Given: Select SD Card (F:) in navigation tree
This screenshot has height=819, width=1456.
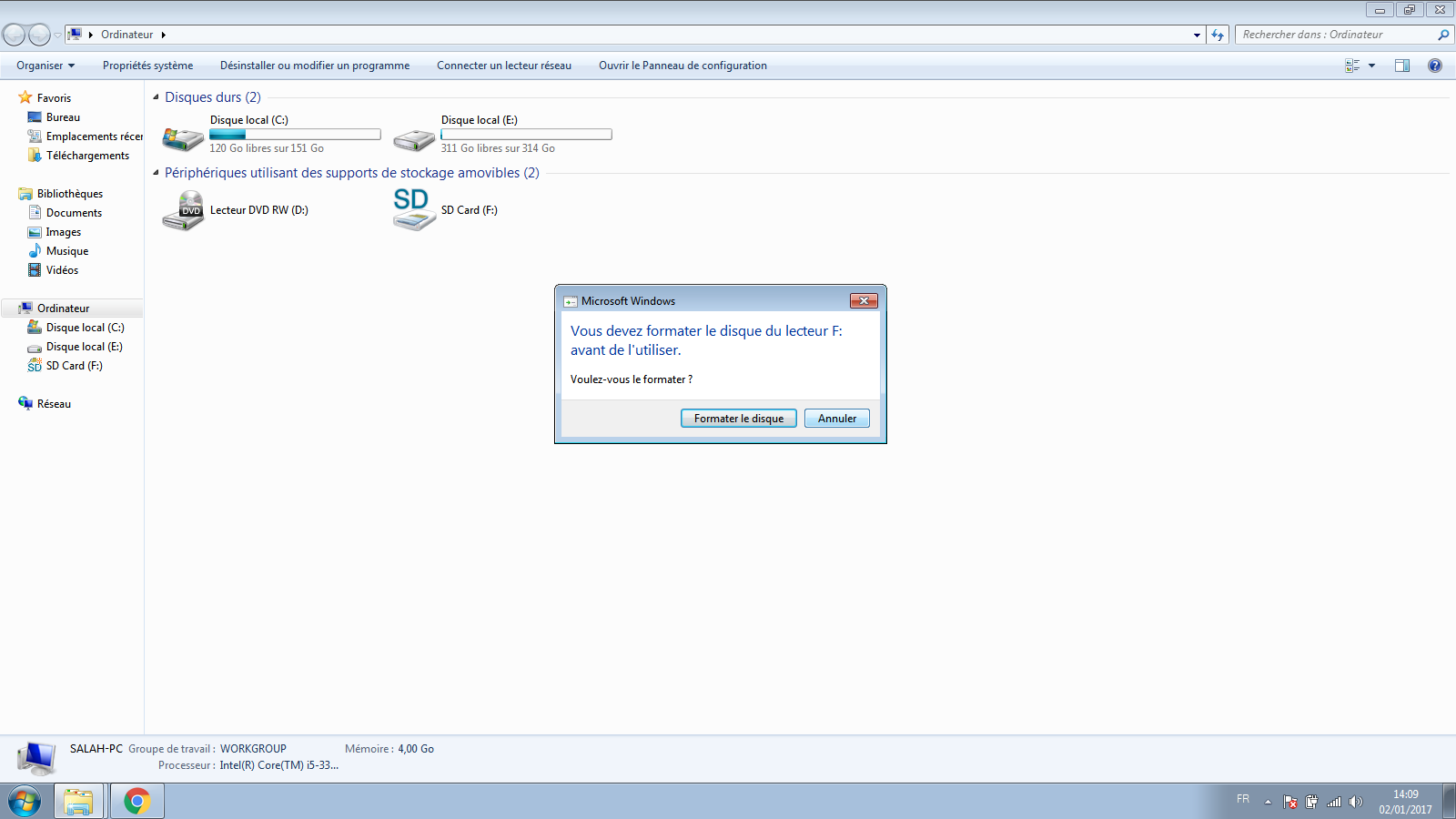Looking at the screenshot, I should [x=74, y=366].
